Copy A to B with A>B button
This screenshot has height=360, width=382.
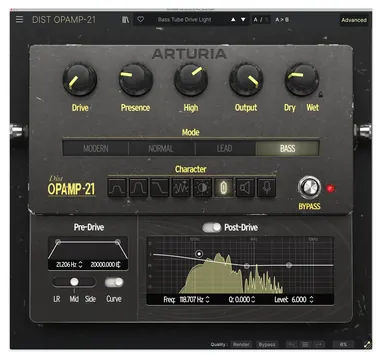pos(282,20)
